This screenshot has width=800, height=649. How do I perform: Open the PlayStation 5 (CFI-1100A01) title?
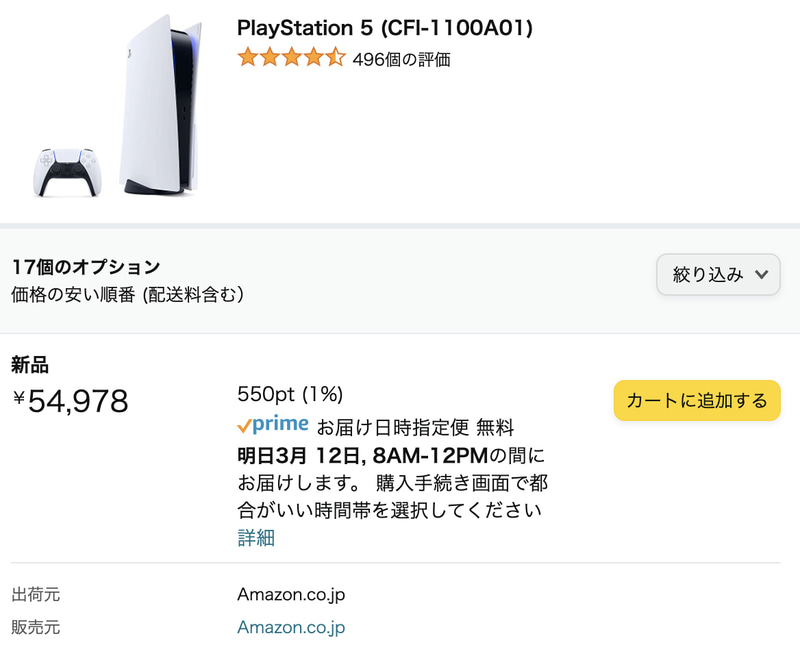[384, 28]
